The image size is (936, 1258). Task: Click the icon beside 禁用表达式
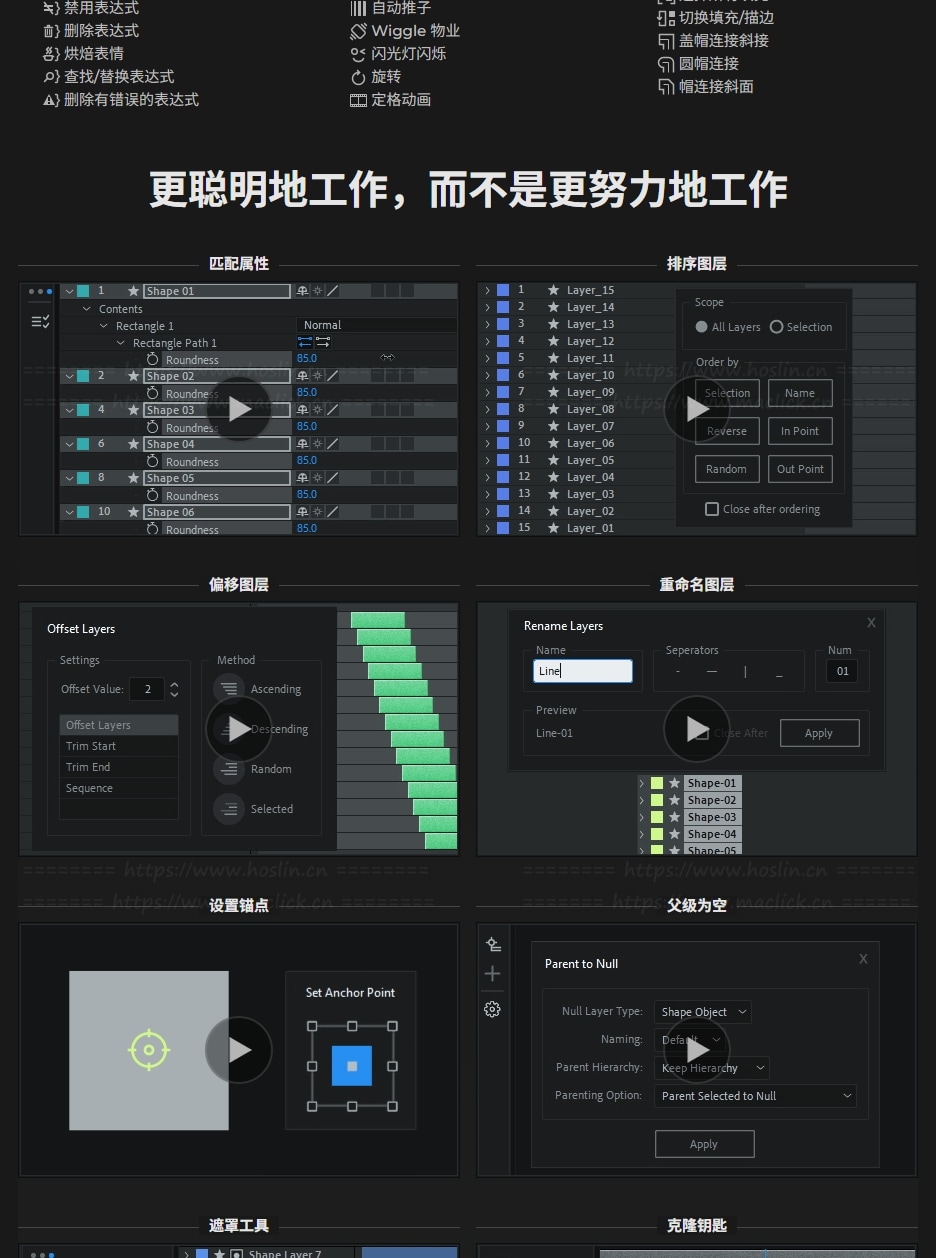click(x=51, y=8)
